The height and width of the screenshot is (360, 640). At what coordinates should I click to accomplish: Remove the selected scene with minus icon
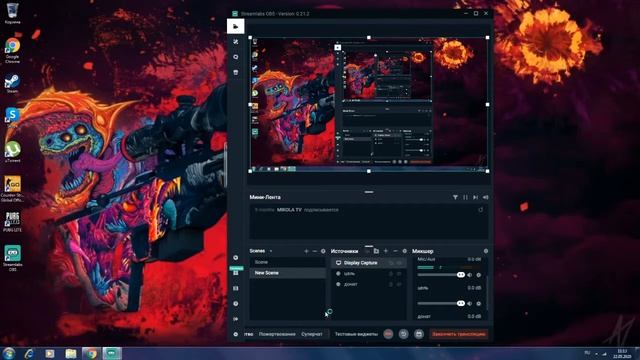coord(314,251)
